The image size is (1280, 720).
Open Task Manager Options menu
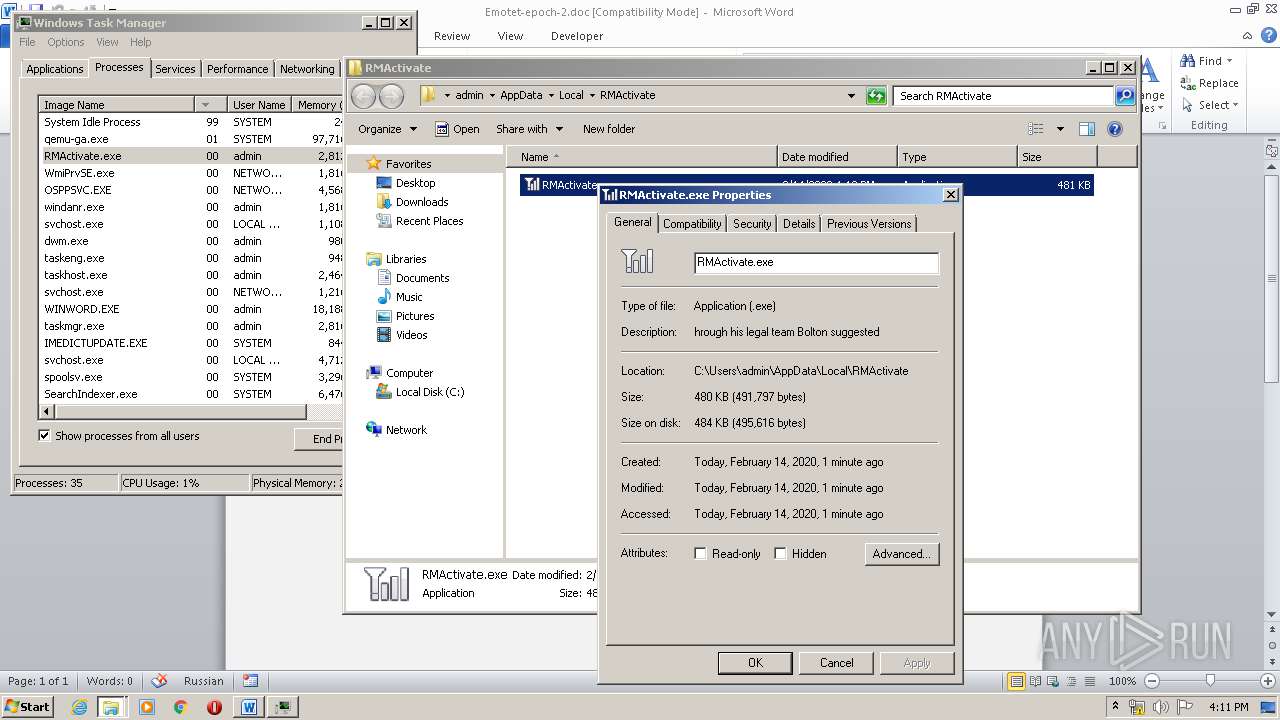pyautogui.click(x=66, y=42)
